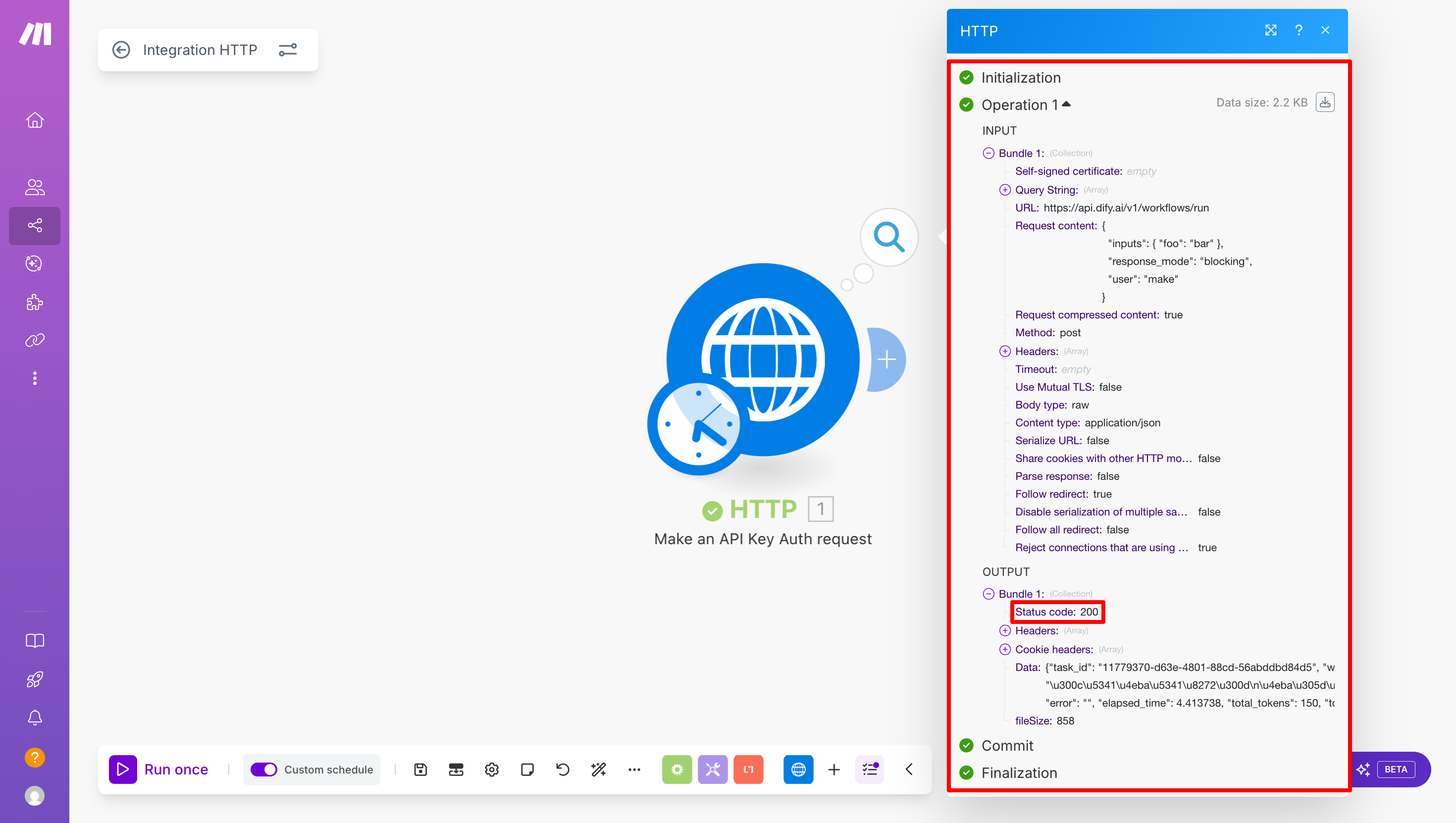Download the operation output bundle
This screenshot has width=1456, height=823.
point(1324,103)
